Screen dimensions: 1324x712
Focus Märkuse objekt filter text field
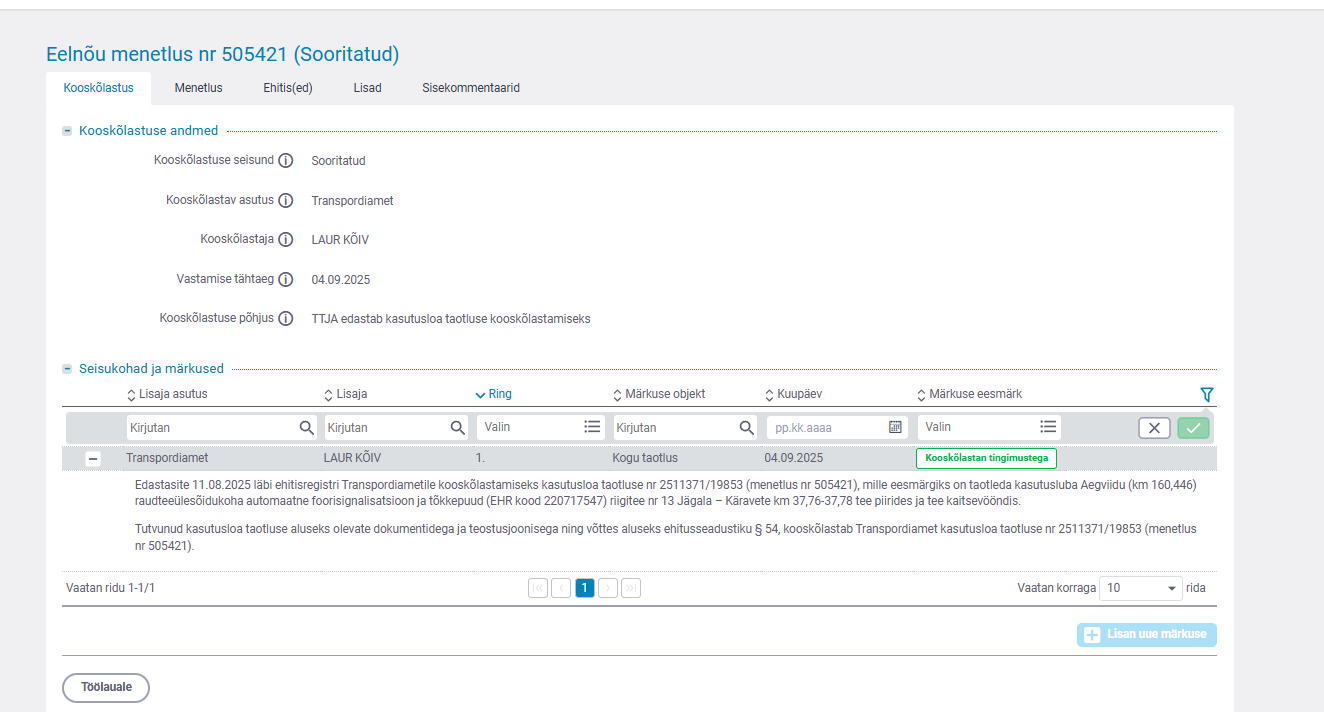click(685, 427)
